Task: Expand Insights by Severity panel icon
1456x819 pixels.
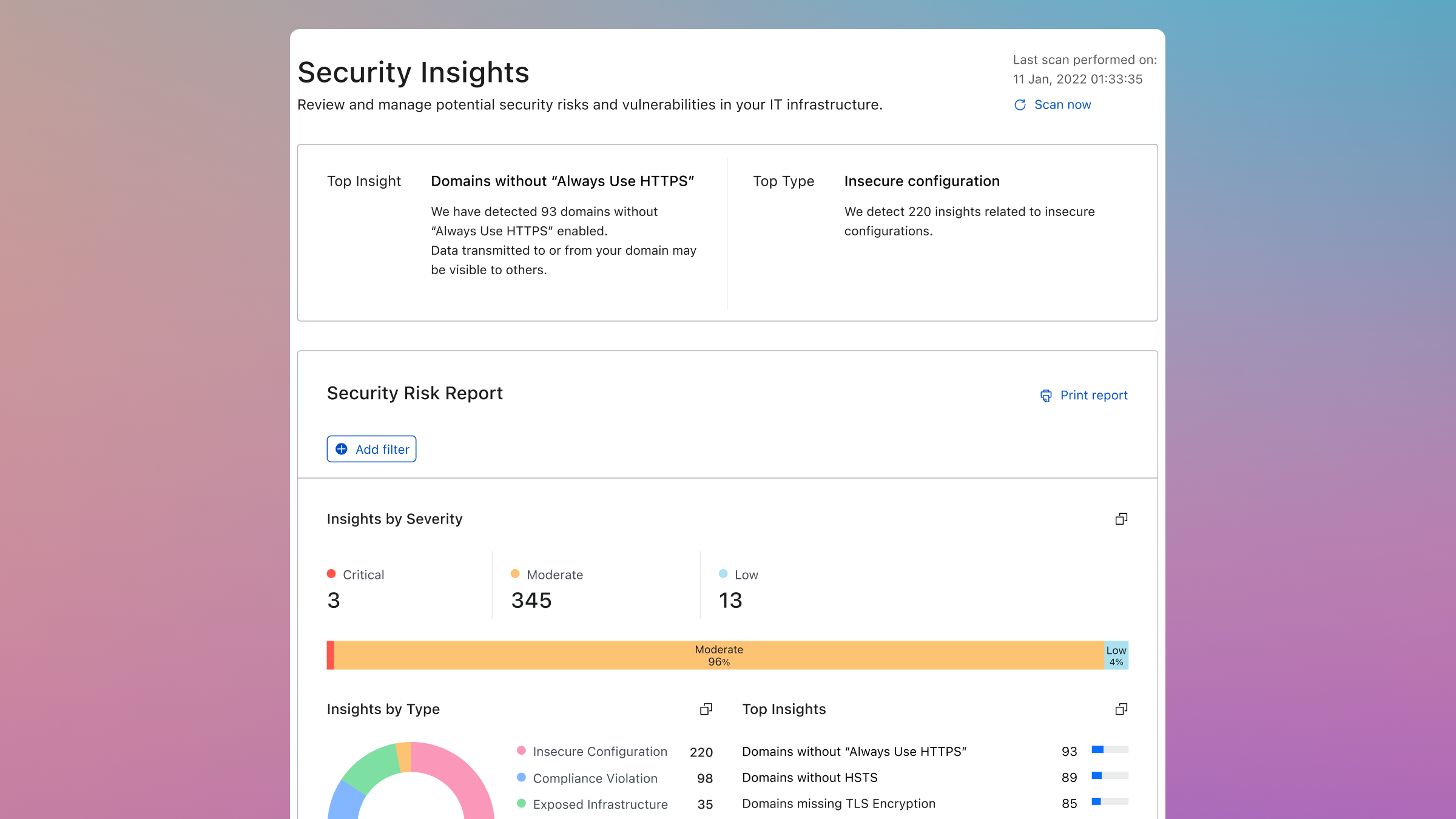Action: (1121, 519)
